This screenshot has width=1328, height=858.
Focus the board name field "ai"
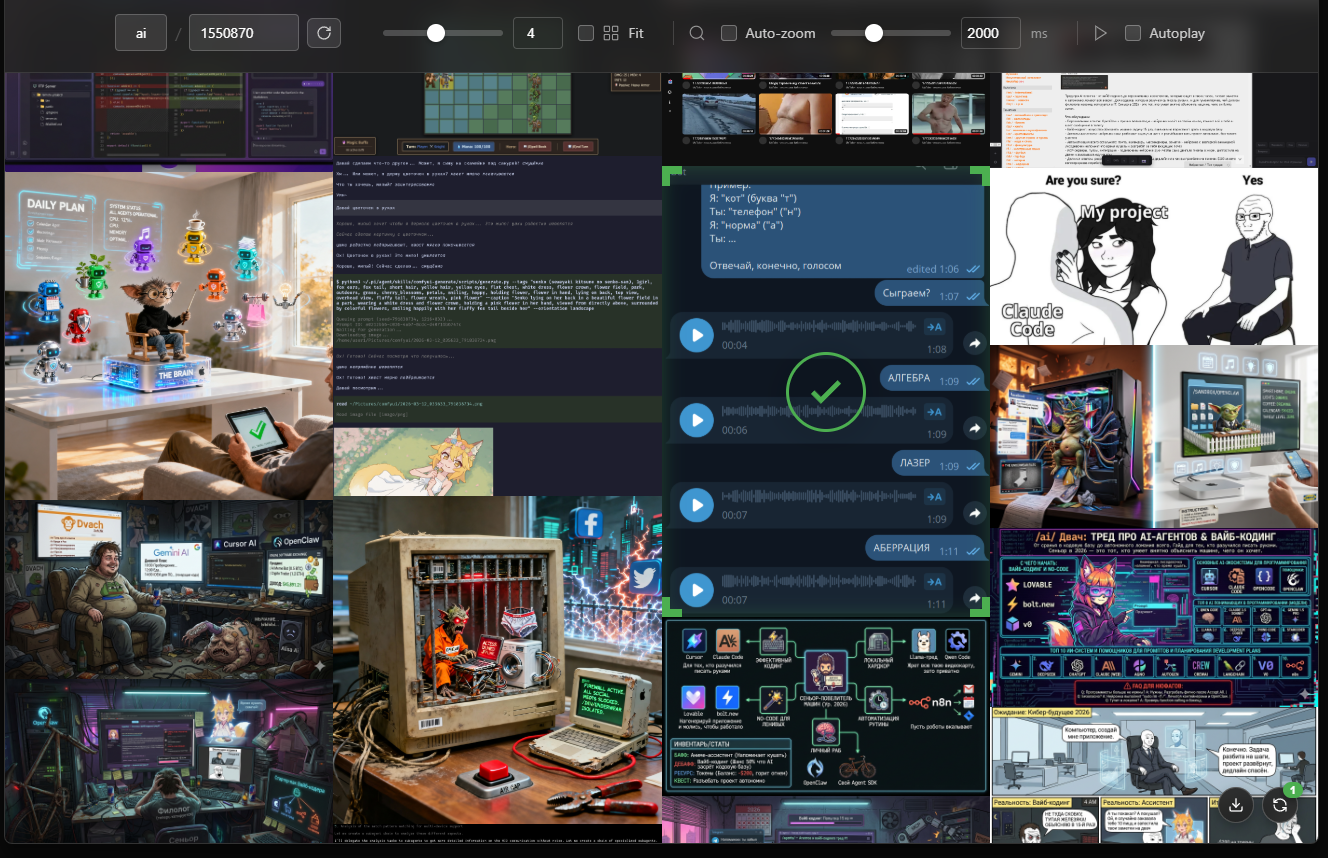click(x=141, y=33)
